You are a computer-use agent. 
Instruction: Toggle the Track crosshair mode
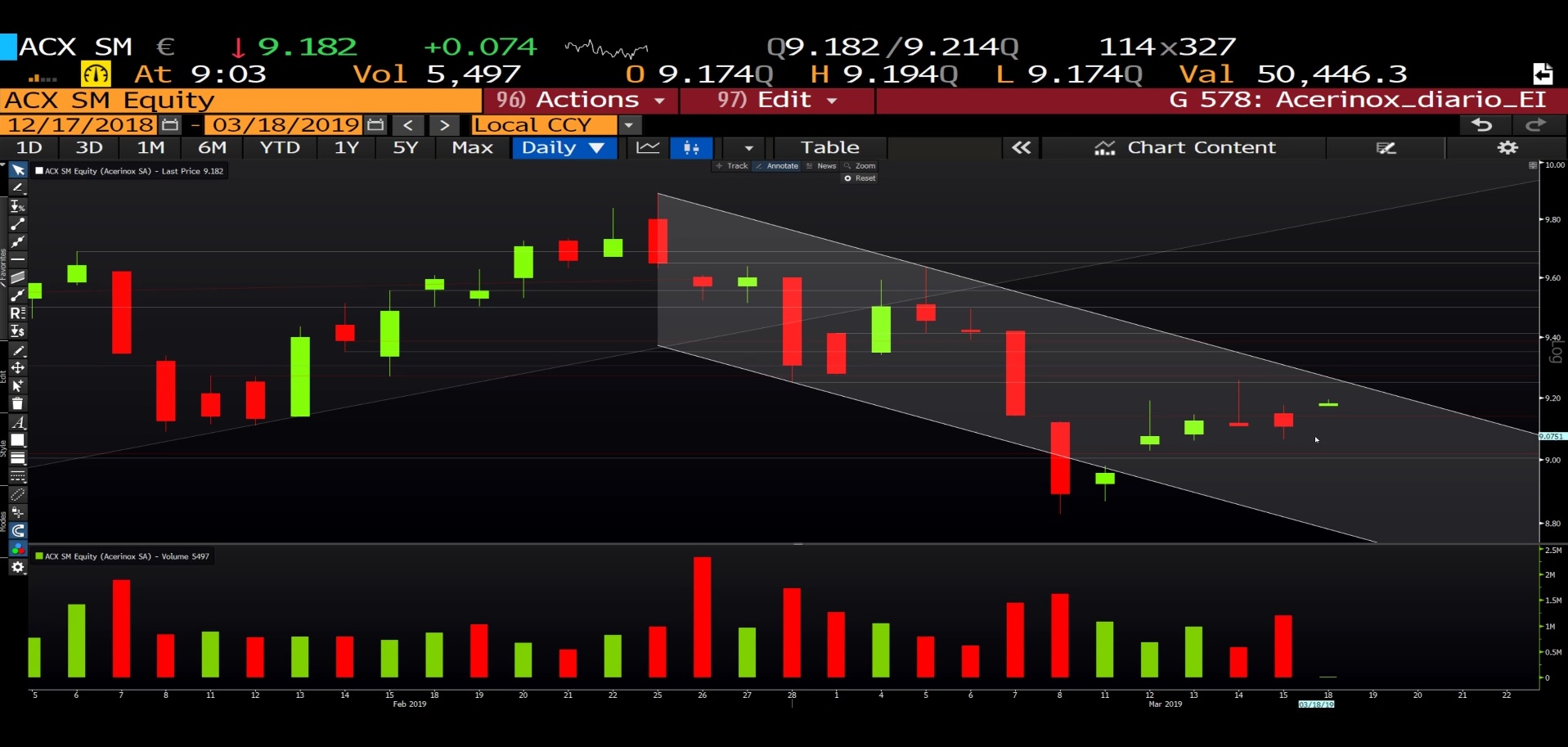click(x=731, y=166)
